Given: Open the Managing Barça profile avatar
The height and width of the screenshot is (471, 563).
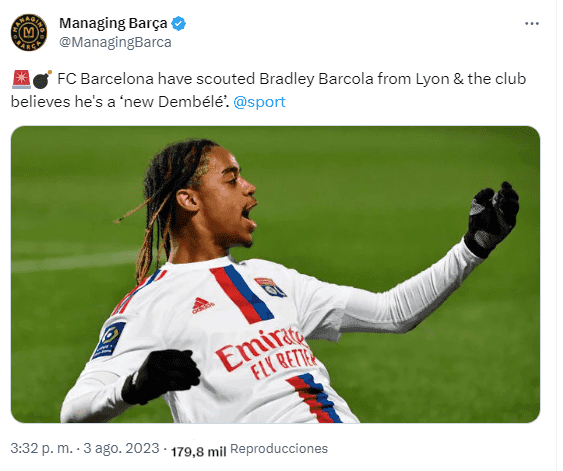Looking at the screenshot, I should click(x=29, y=32).
